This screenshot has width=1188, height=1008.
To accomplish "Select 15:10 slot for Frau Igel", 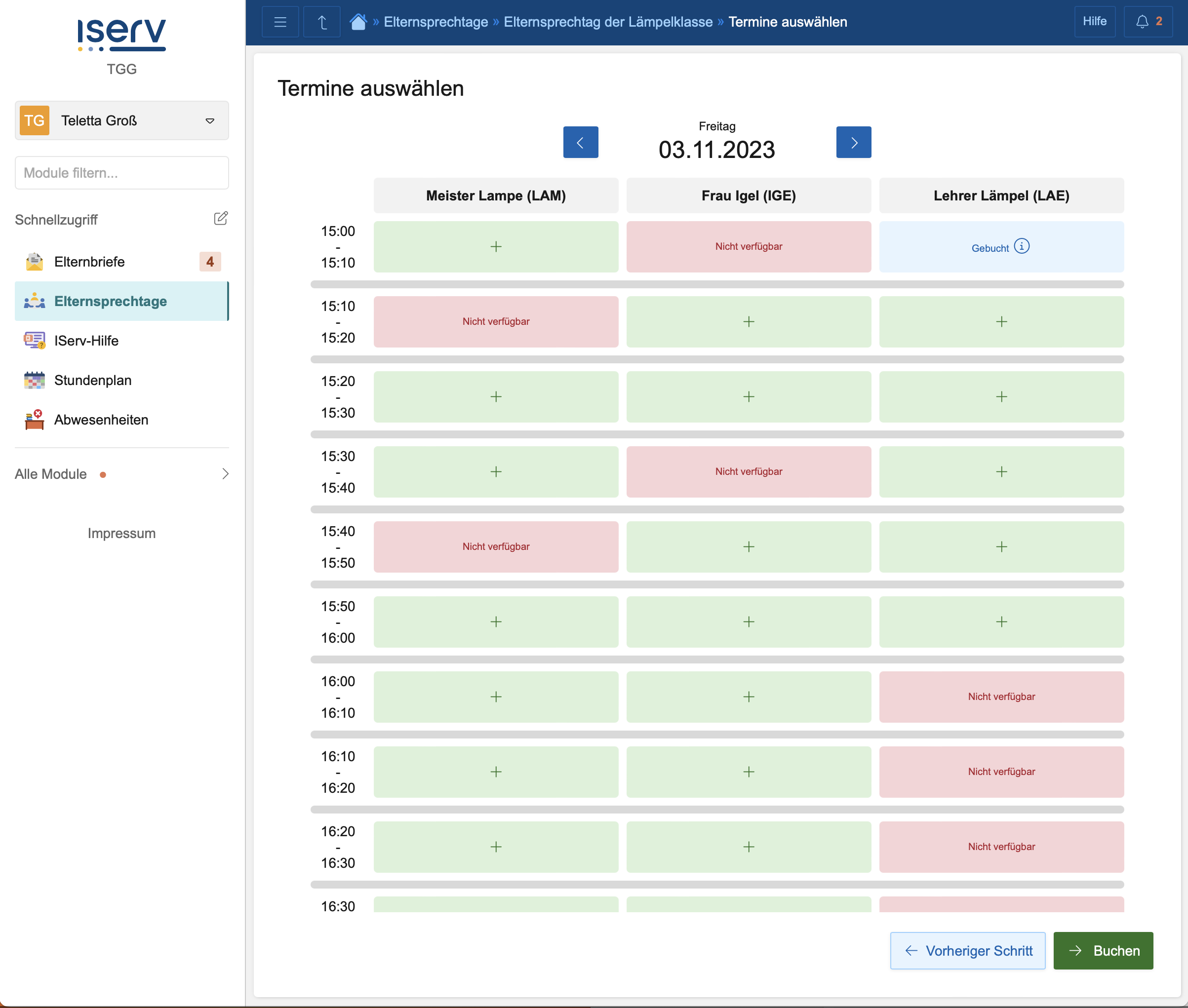I will point(749,322).
